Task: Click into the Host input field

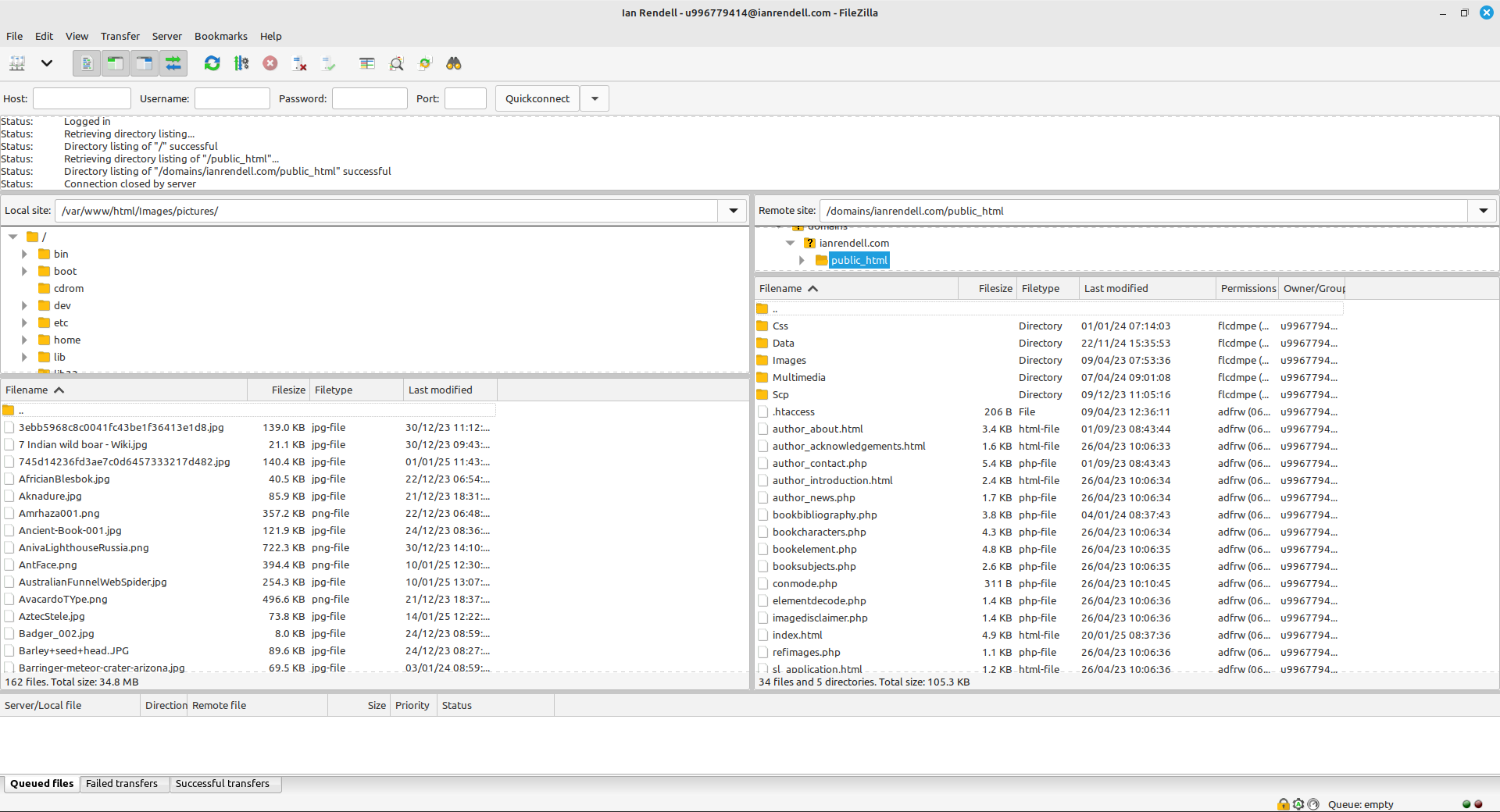Action: pos(82,98)
